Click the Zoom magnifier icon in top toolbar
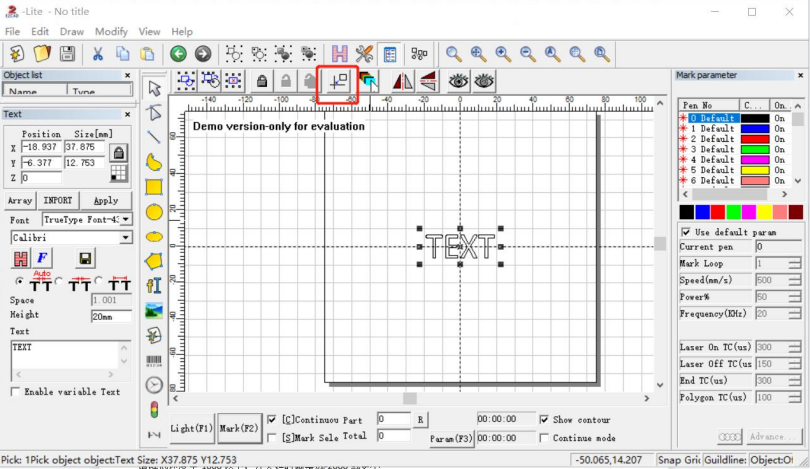This screenshot has width=810, height=469. click(454, 54)
